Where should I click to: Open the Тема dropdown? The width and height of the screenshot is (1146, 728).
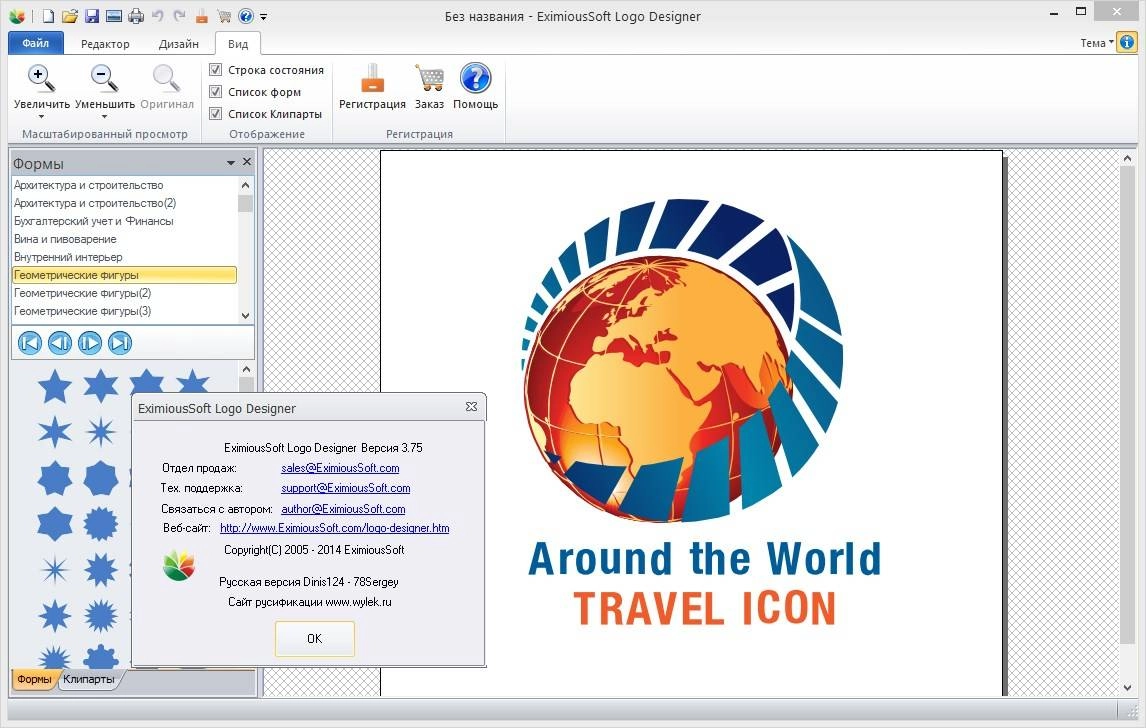[1096, 42]
